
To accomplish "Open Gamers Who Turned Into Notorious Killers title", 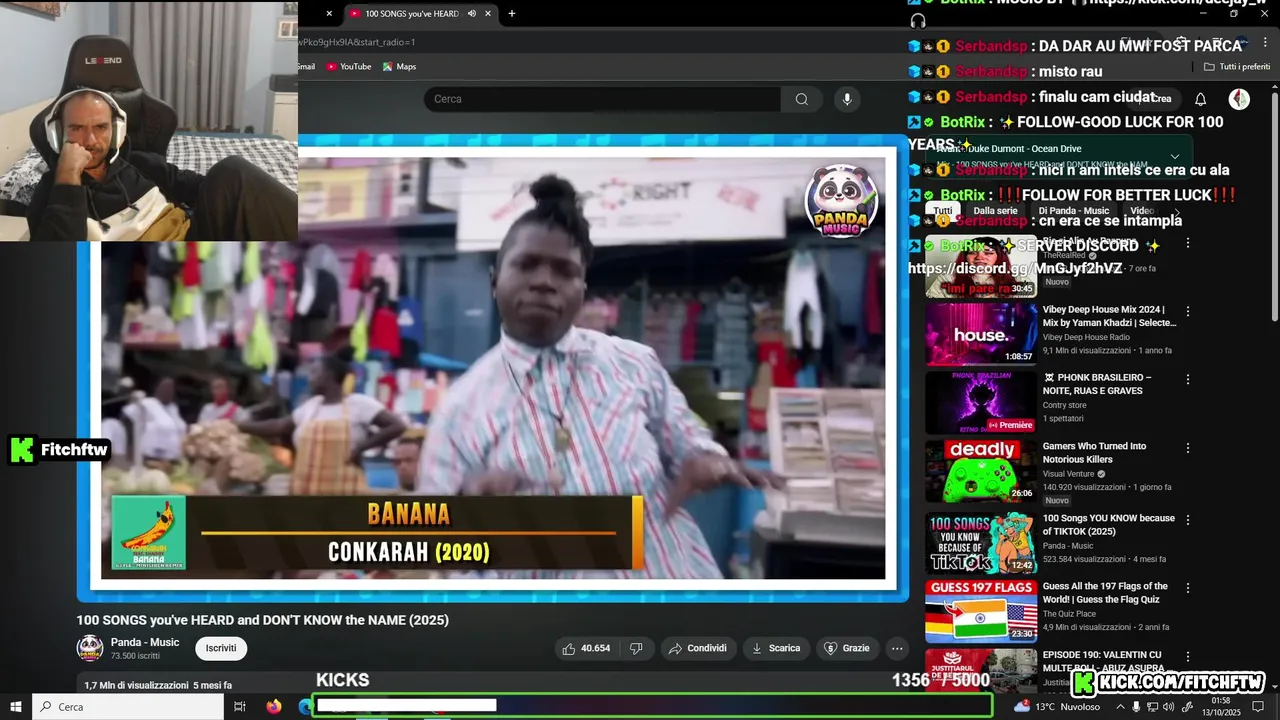I will pyautogui.click(x=1094, y=452).
